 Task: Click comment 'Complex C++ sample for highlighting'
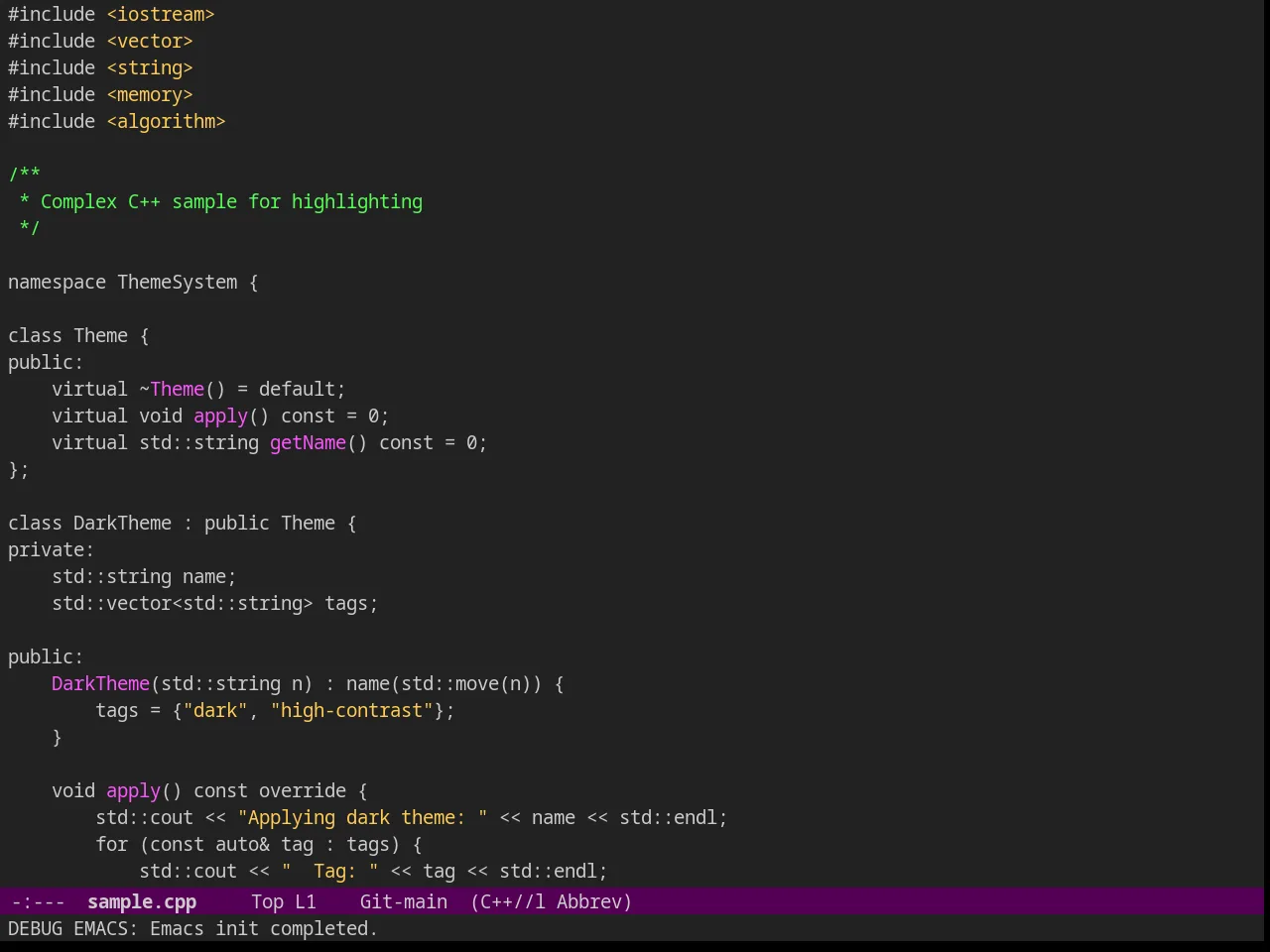(231, 201)
